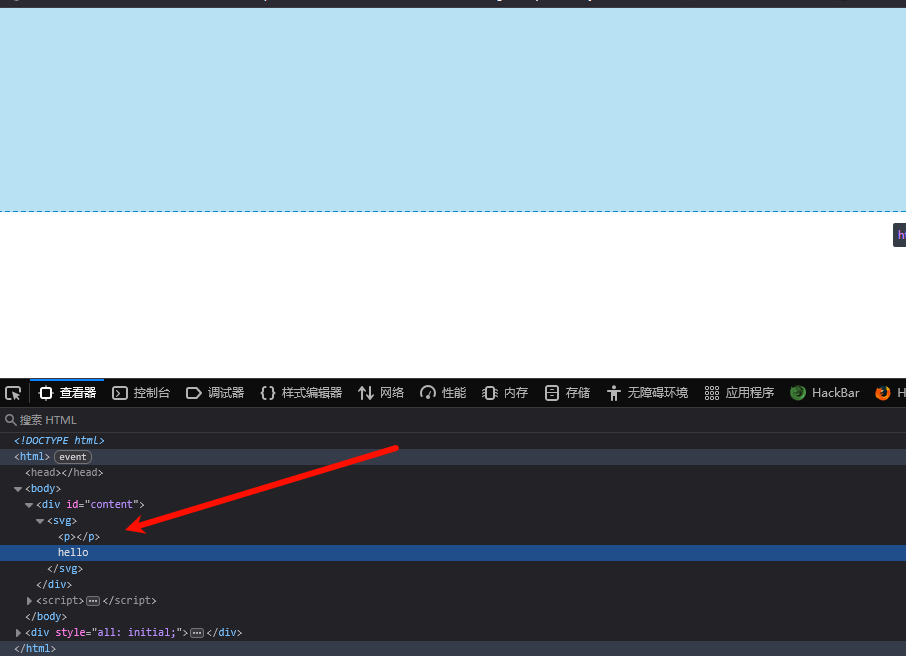The width and height of the screenshot is (906, 656).
Task: Switch to the 查看器 Inspector tab
Action: (67, 393)
